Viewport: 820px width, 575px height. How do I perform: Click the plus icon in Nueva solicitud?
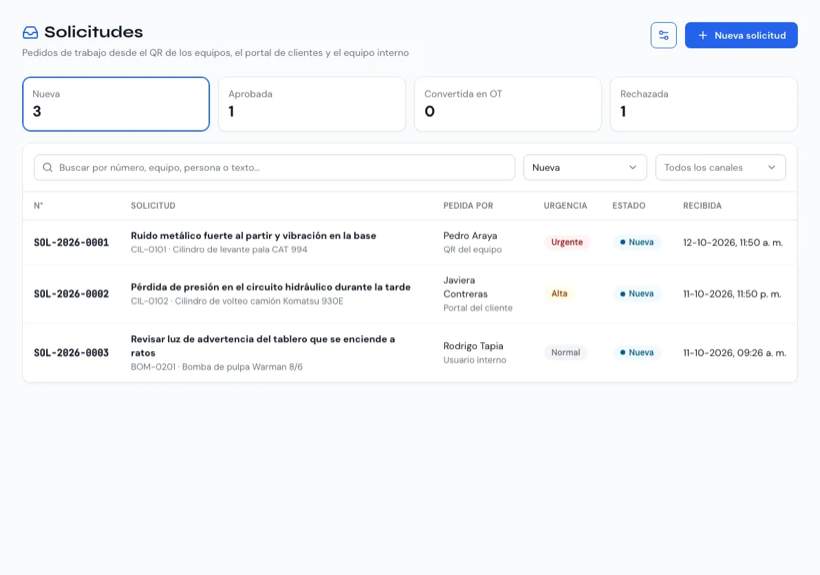click(703, 35)
